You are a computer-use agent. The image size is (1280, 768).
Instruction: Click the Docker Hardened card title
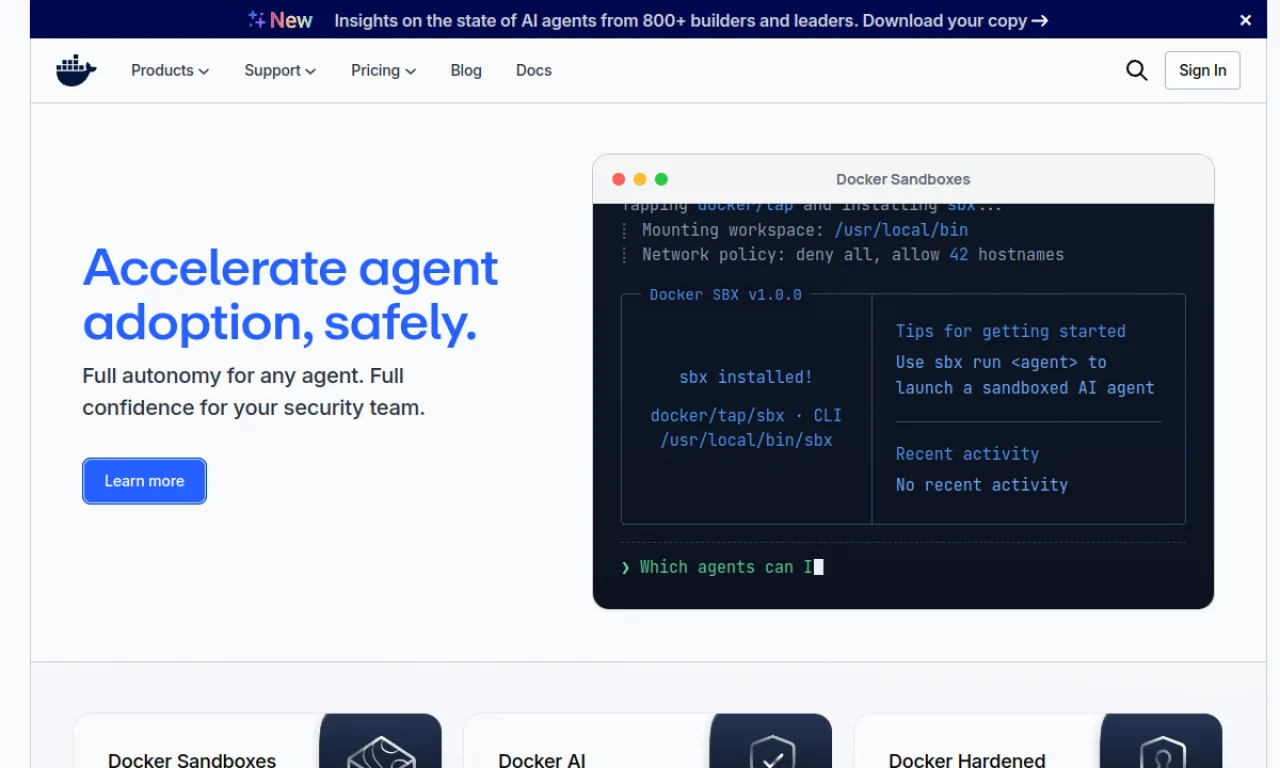point(967,760)
